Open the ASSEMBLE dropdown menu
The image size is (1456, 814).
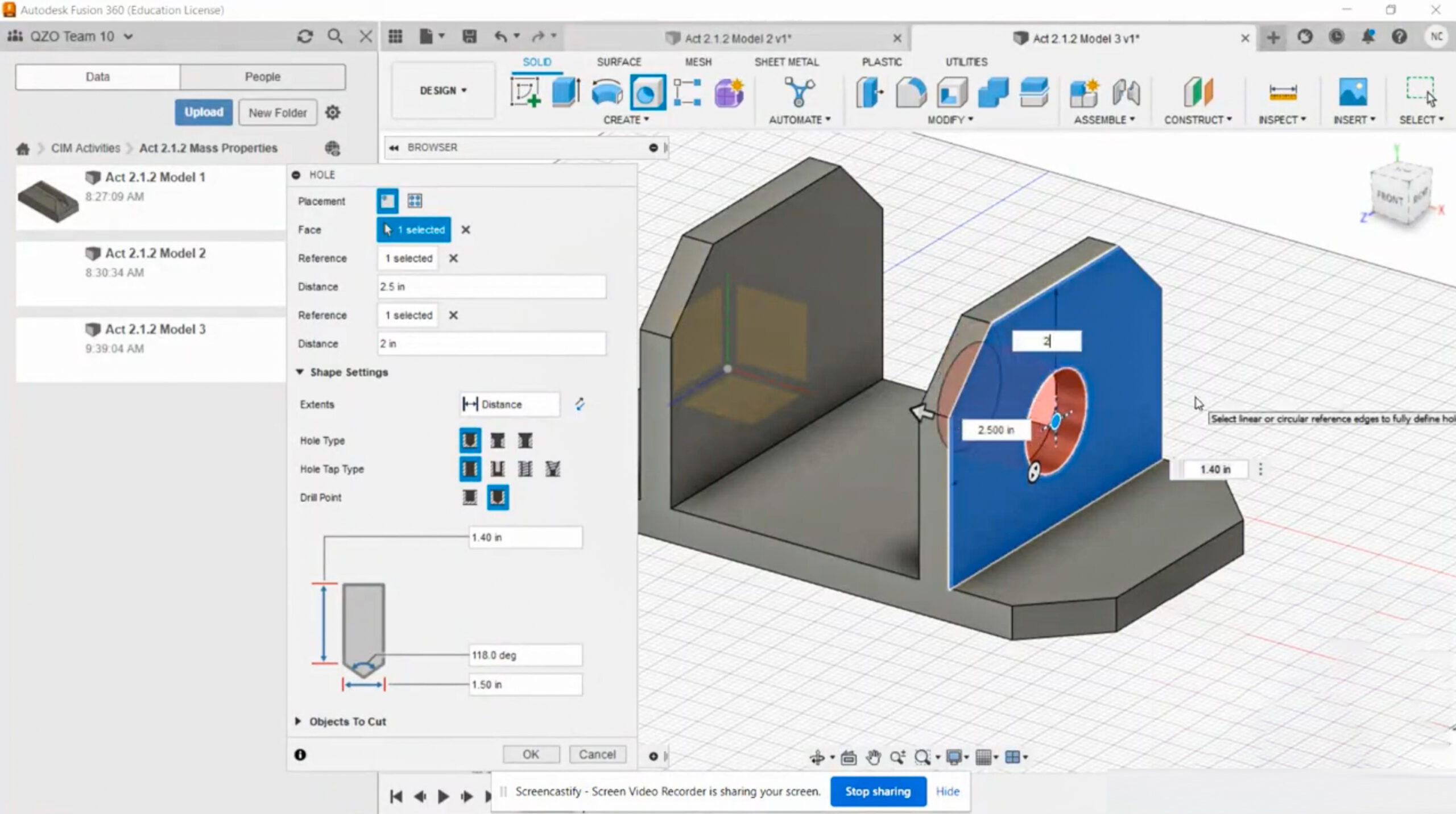[1104, 120]
